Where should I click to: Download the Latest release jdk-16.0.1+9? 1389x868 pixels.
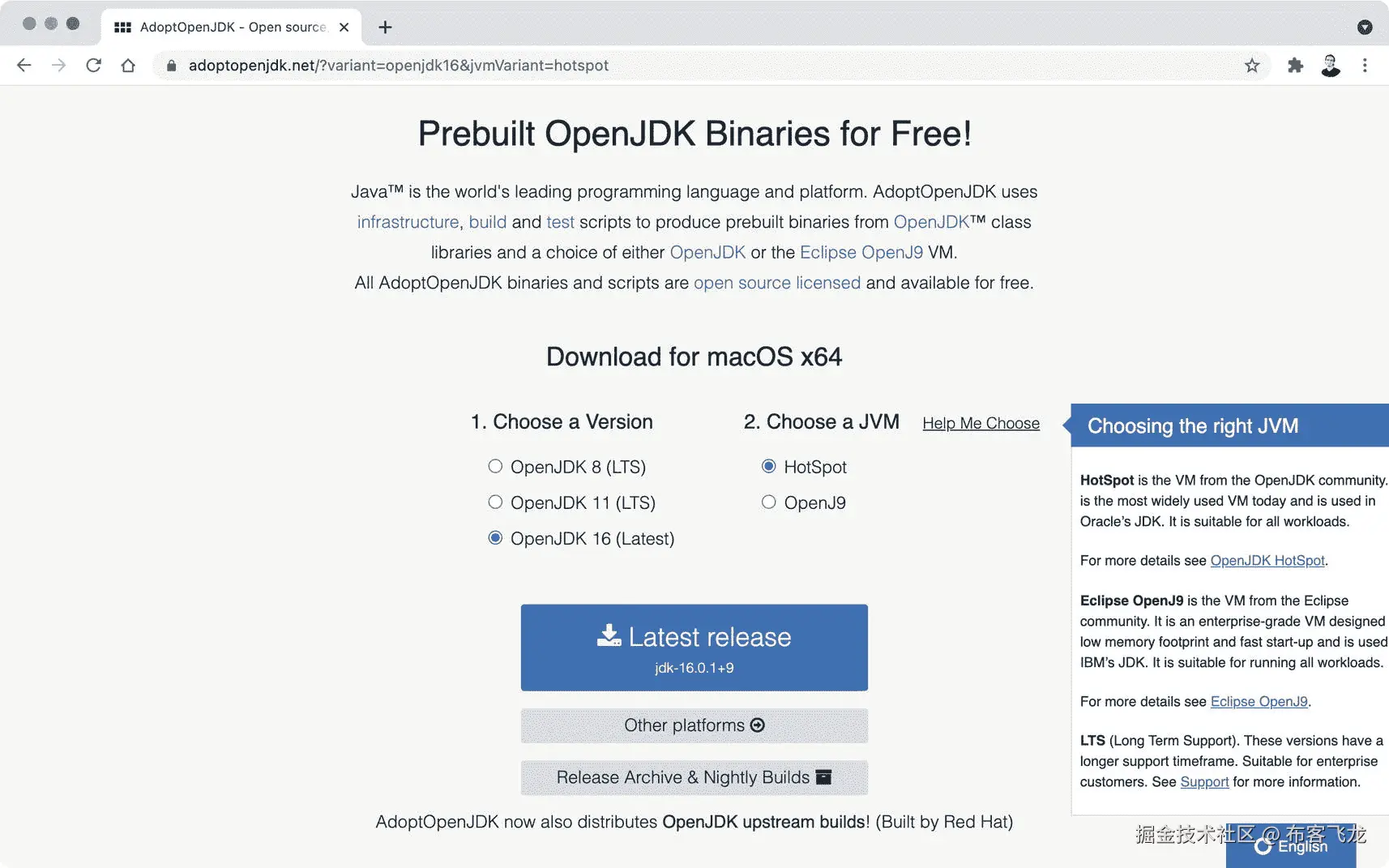694,647
